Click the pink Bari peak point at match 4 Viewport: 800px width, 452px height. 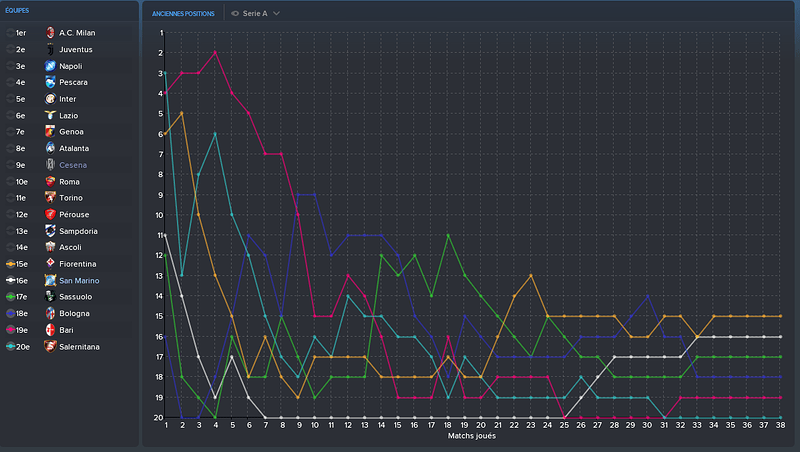(x=215, y=53)
